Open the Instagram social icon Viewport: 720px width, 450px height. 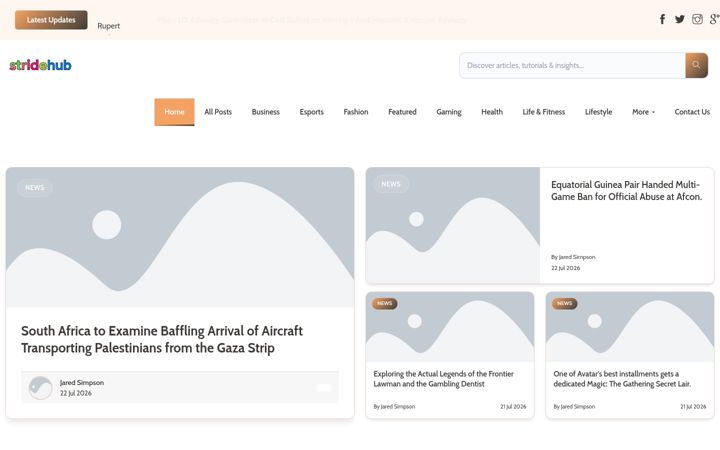[697, 19]
